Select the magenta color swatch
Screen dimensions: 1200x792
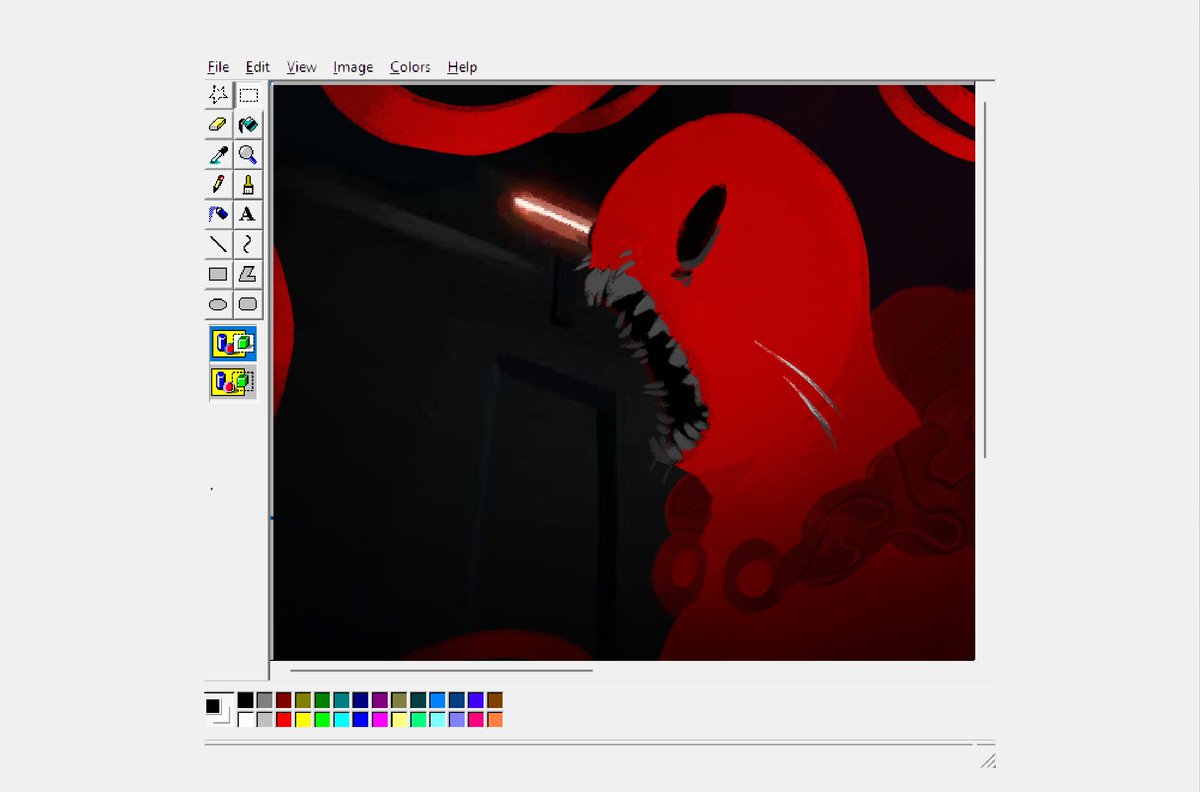pos(380,719)
